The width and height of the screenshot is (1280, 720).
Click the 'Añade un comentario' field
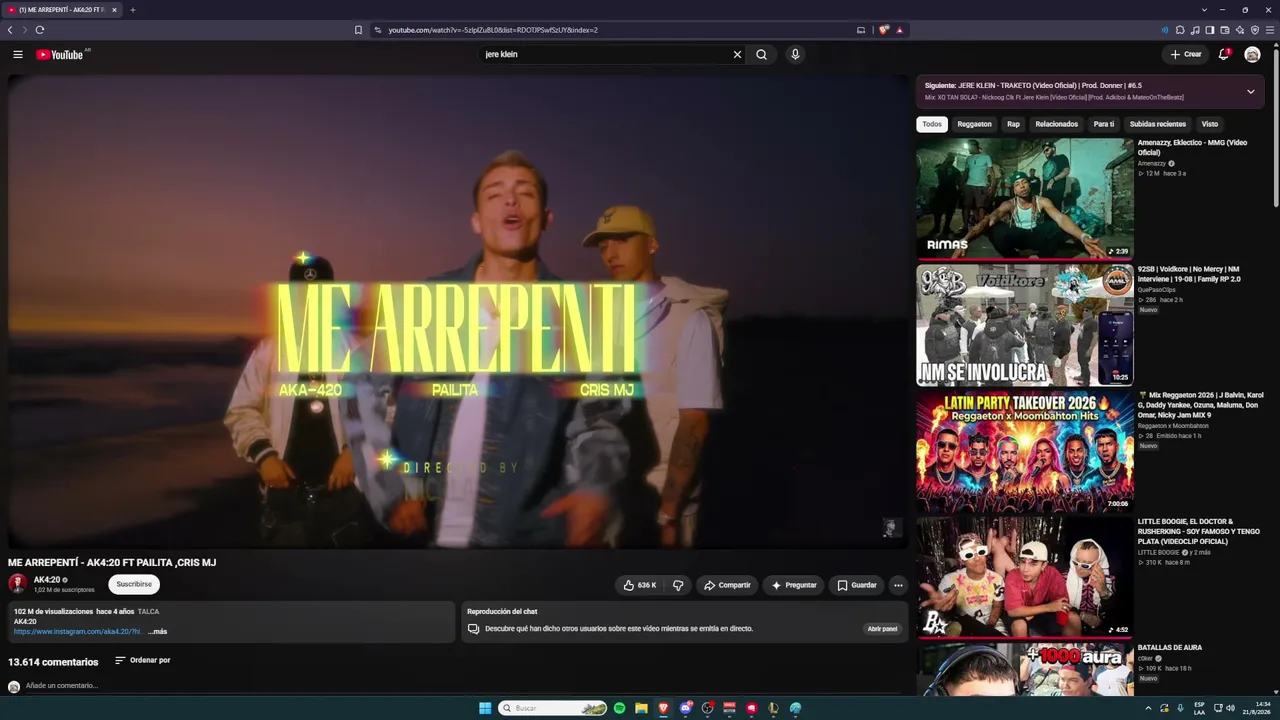[x=62, y=686]
